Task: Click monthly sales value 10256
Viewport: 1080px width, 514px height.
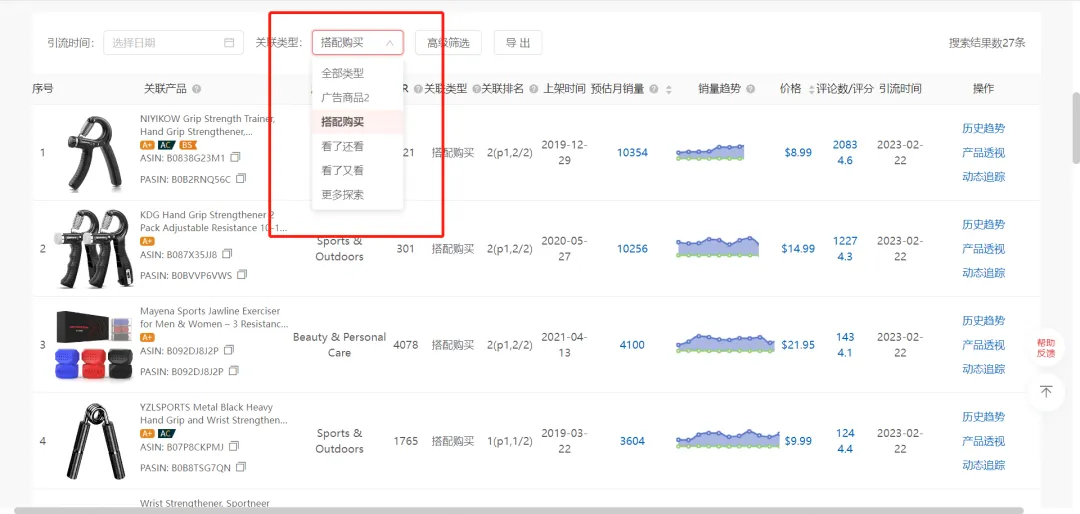Action: 632,249
